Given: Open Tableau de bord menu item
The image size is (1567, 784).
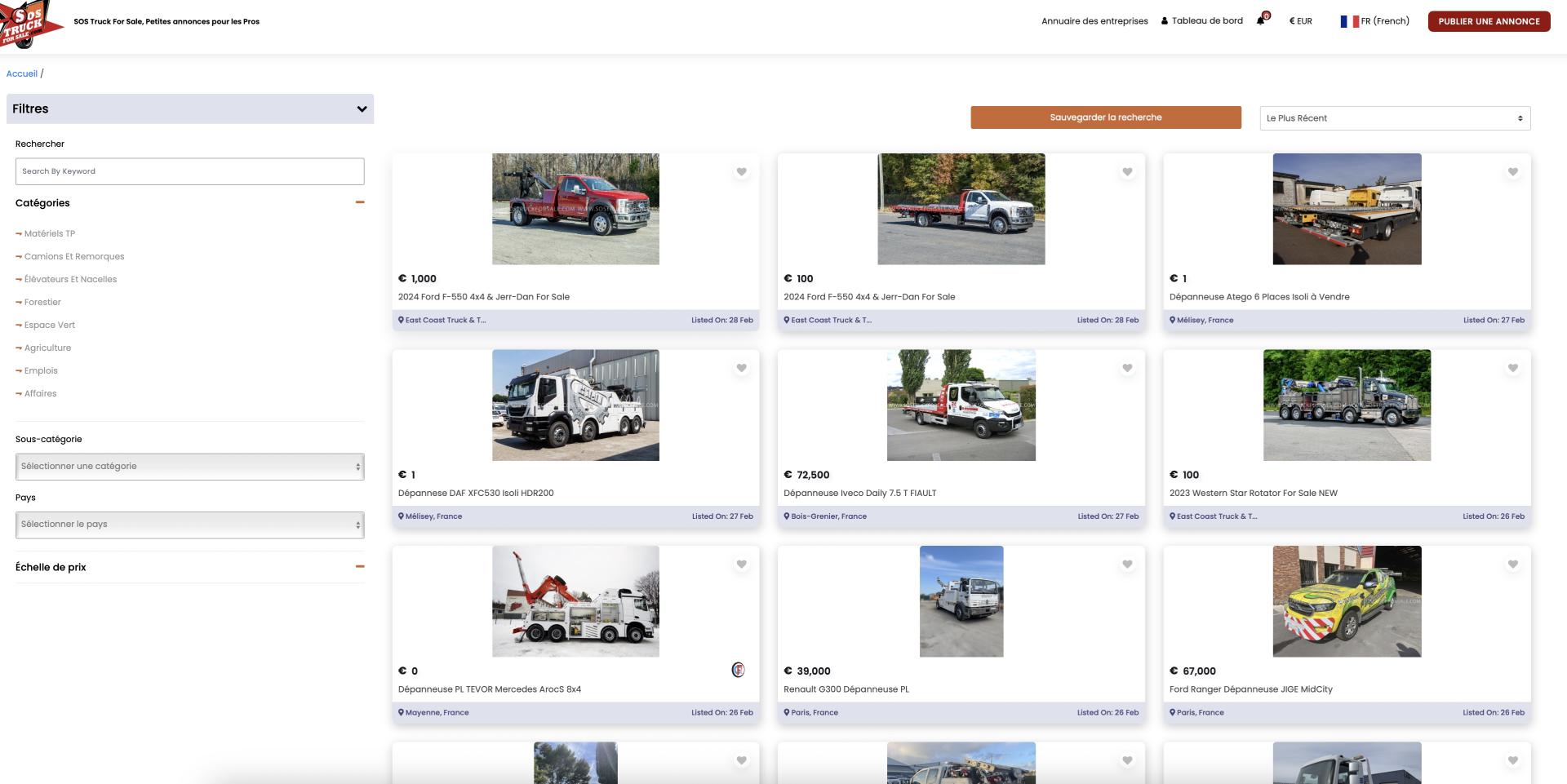Looking at the screenshot, I should point(1201,21).
